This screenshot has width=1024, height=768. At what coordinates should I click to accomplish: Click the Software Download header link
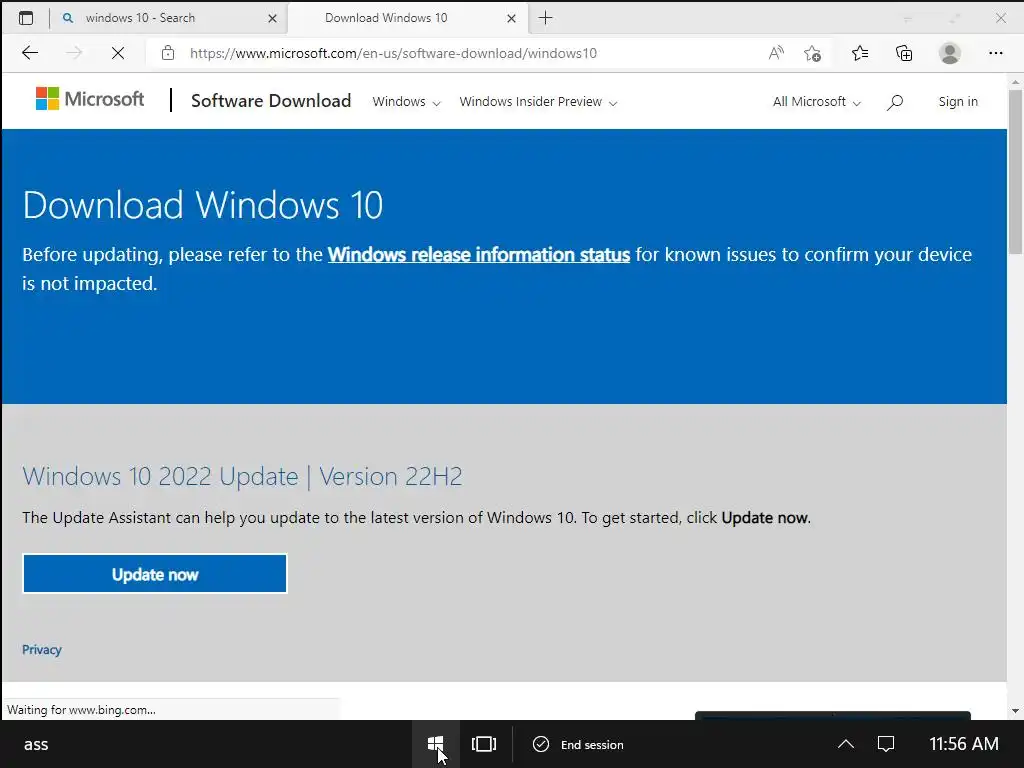click(x=270, y=101)
